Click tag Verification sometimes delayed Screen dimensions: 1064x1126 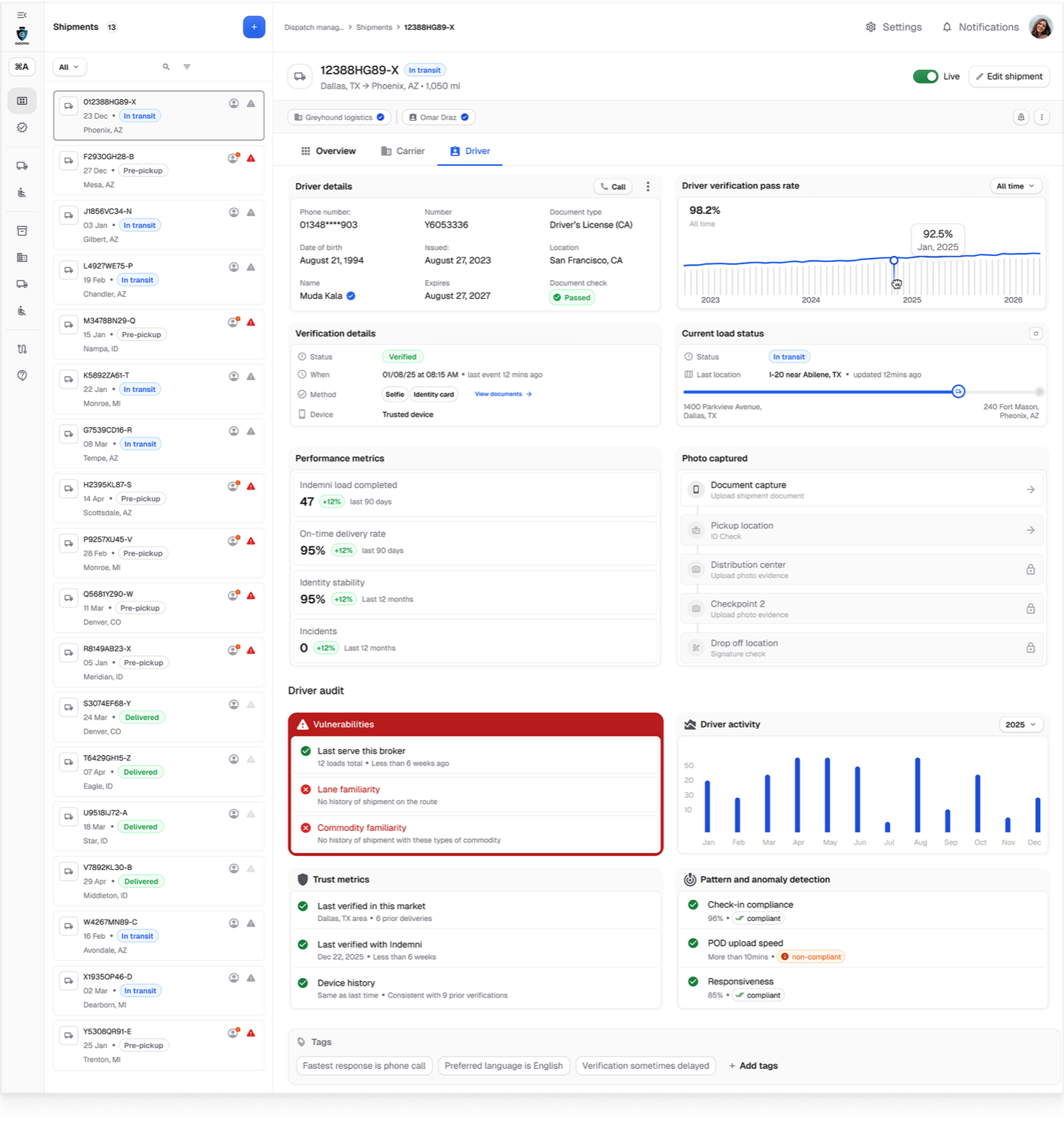[646, 1066]
